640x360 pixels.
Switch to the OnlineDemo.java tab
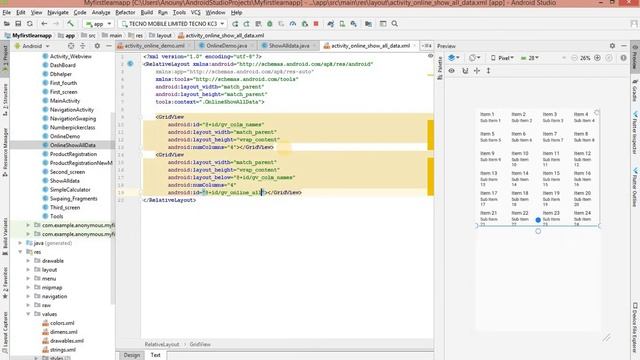click(x=227, y=46)
